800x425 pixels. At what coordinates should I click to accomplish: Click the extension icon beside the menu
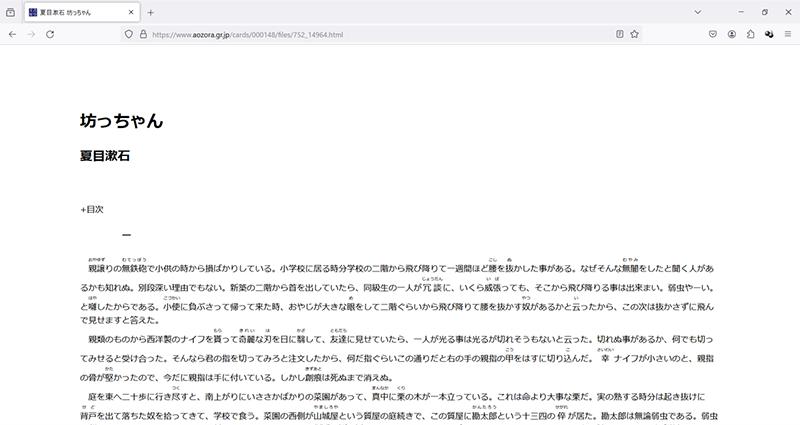769,34
